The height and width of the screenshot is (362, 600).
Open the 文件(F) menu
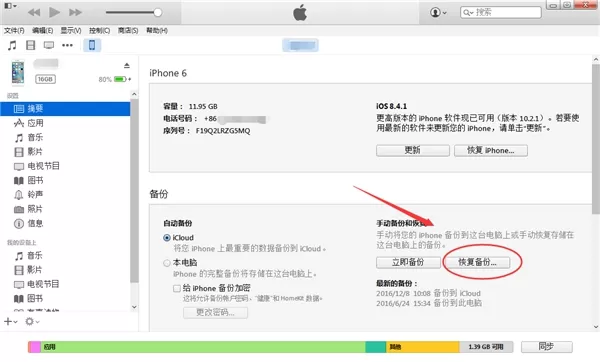pos(14,31)
